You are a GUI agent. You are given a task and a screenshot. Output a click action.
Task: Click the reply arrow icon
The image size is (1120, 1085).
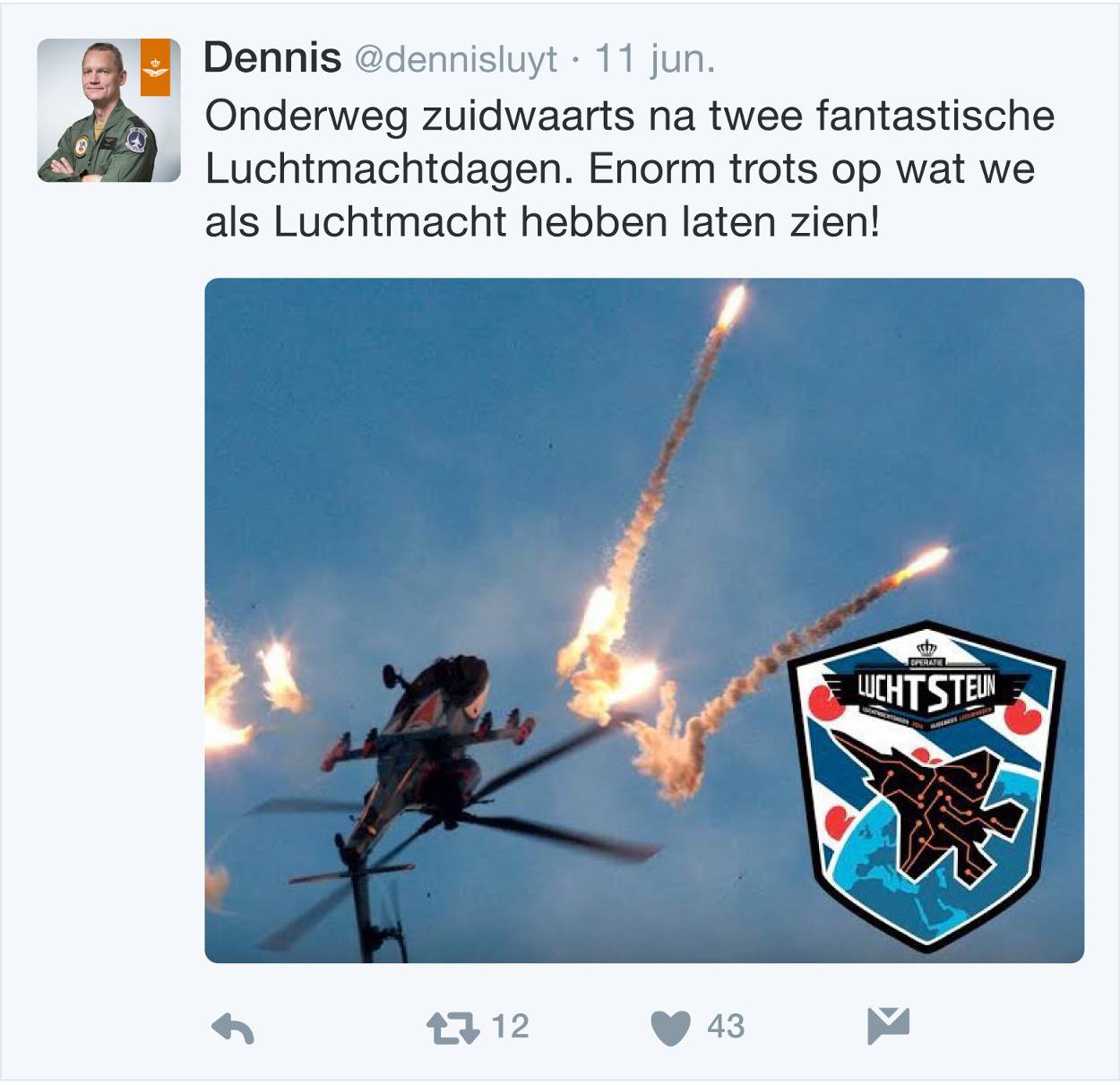pyautogui.click(x=233, y=1029)
